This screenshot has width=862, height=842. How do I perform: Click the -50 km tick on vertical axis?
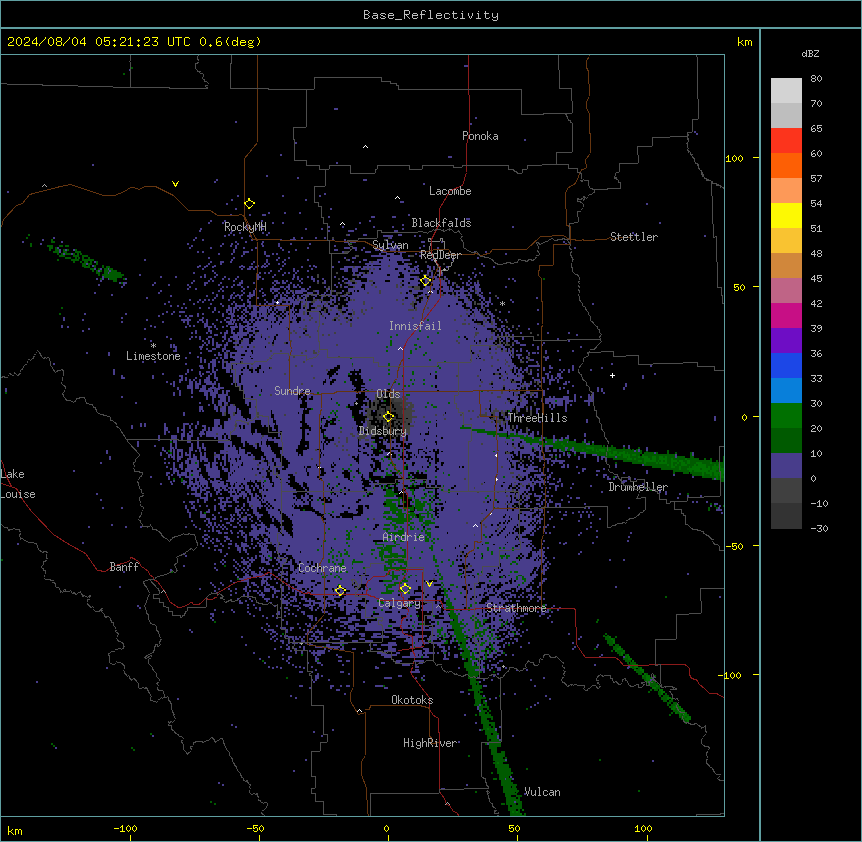click(x=734, y=546)
